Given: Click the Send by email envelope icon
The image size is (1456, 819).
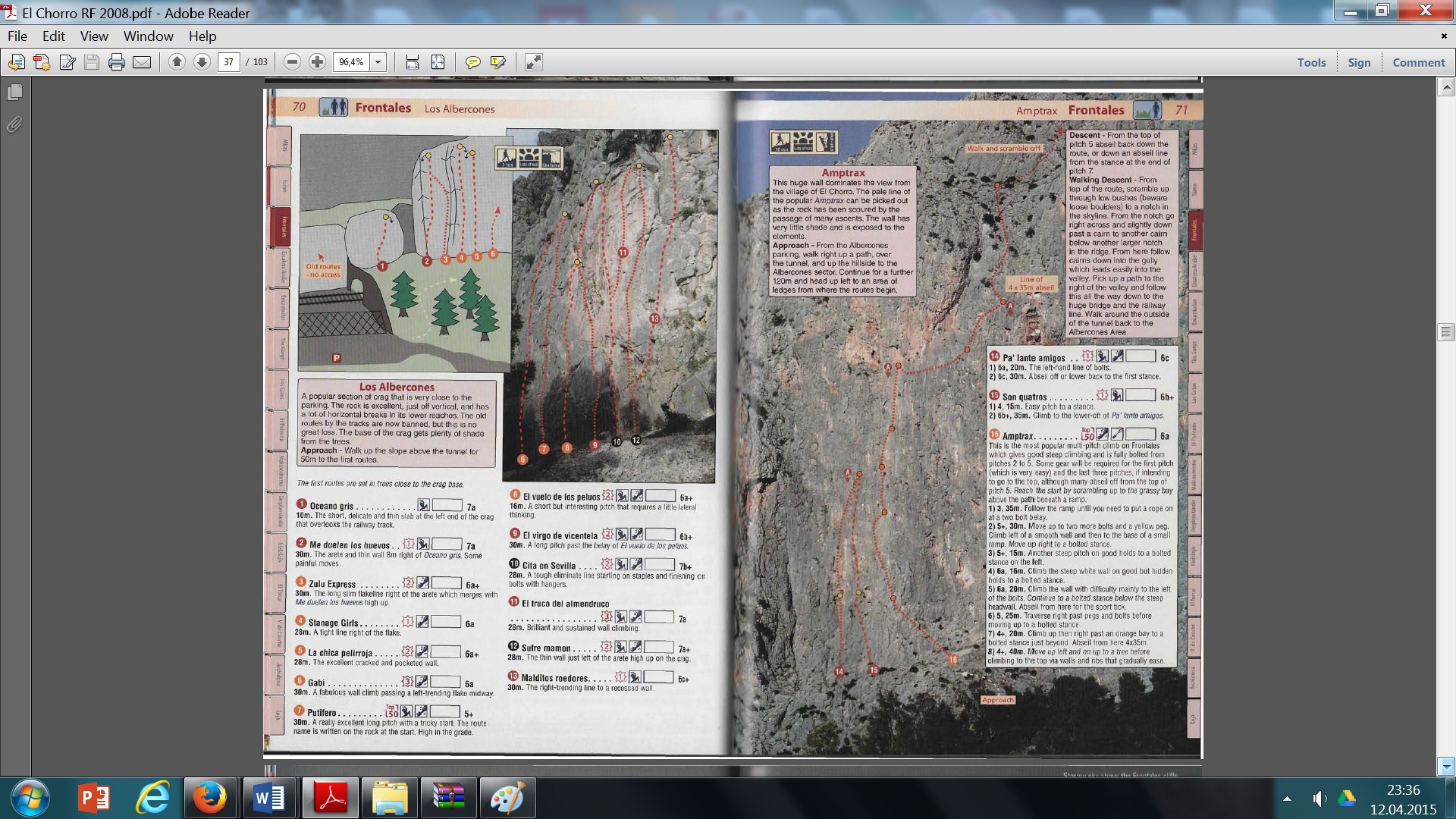Looking at the screenshot, I should pyautogui.click(x=142, y=62).
